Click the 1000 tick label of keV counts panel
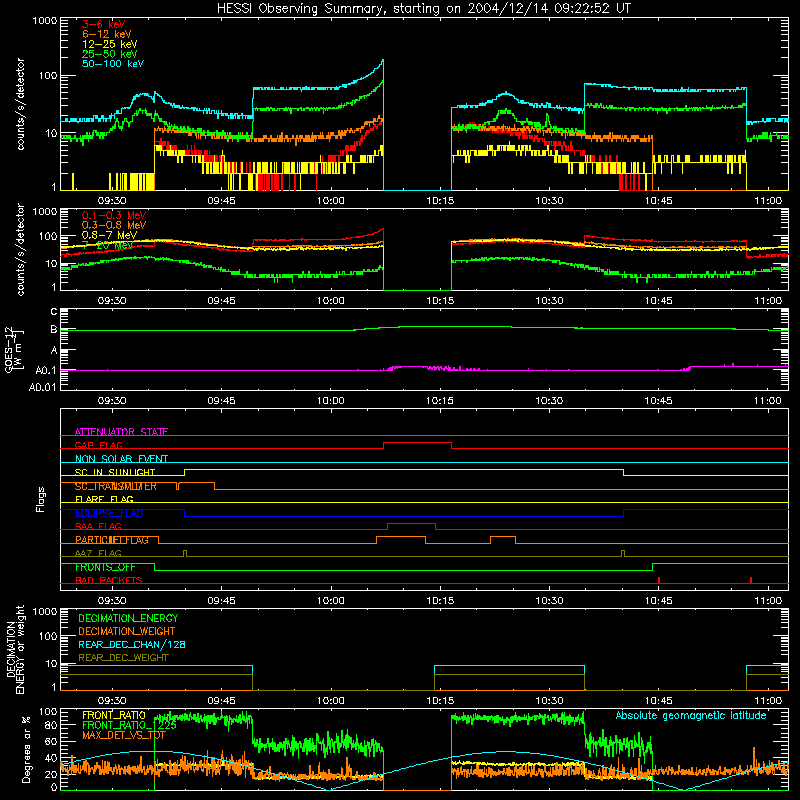 45,21
